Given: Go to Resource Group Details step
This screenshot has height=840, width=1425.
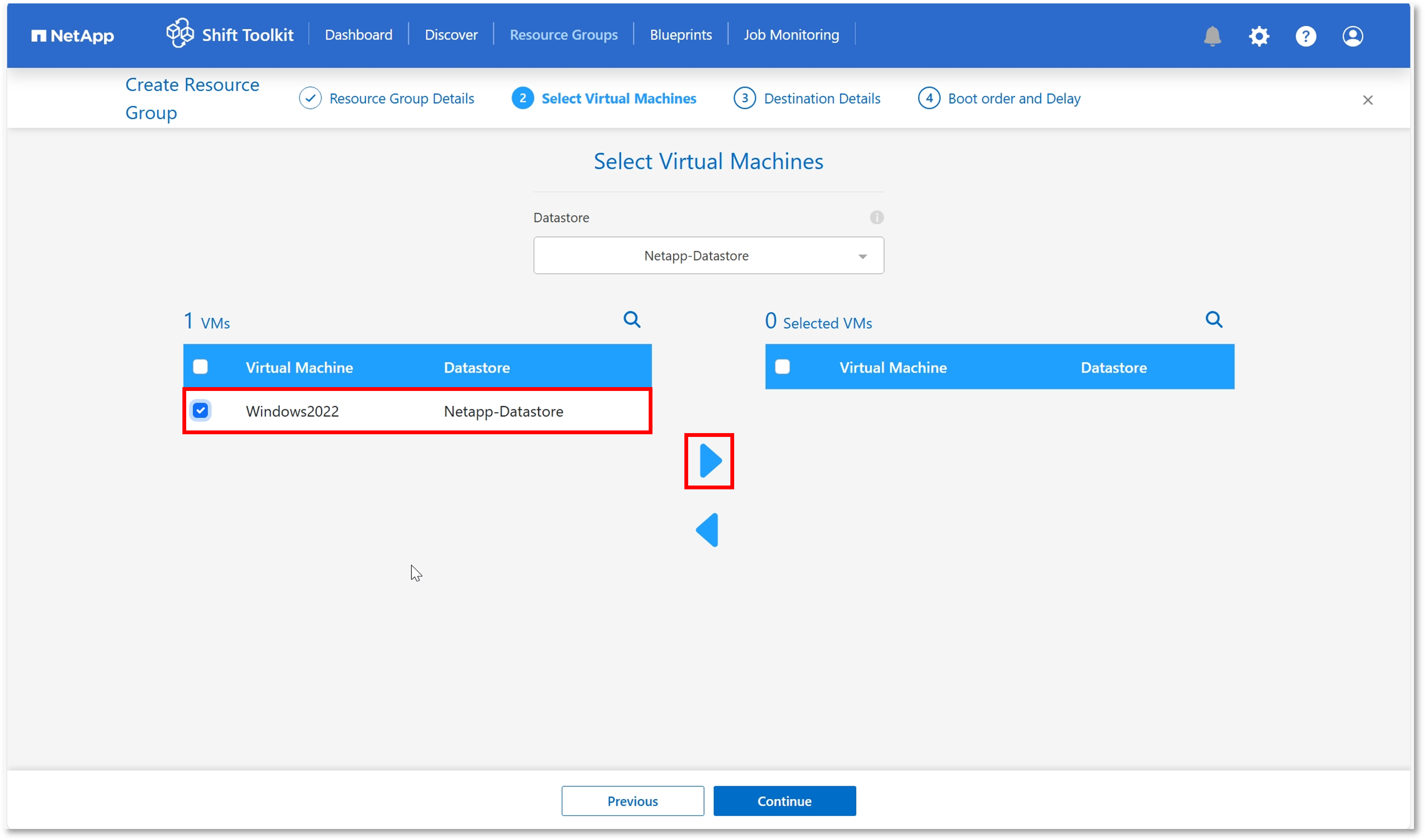Looking at the screenshot, I should (401, 98).
